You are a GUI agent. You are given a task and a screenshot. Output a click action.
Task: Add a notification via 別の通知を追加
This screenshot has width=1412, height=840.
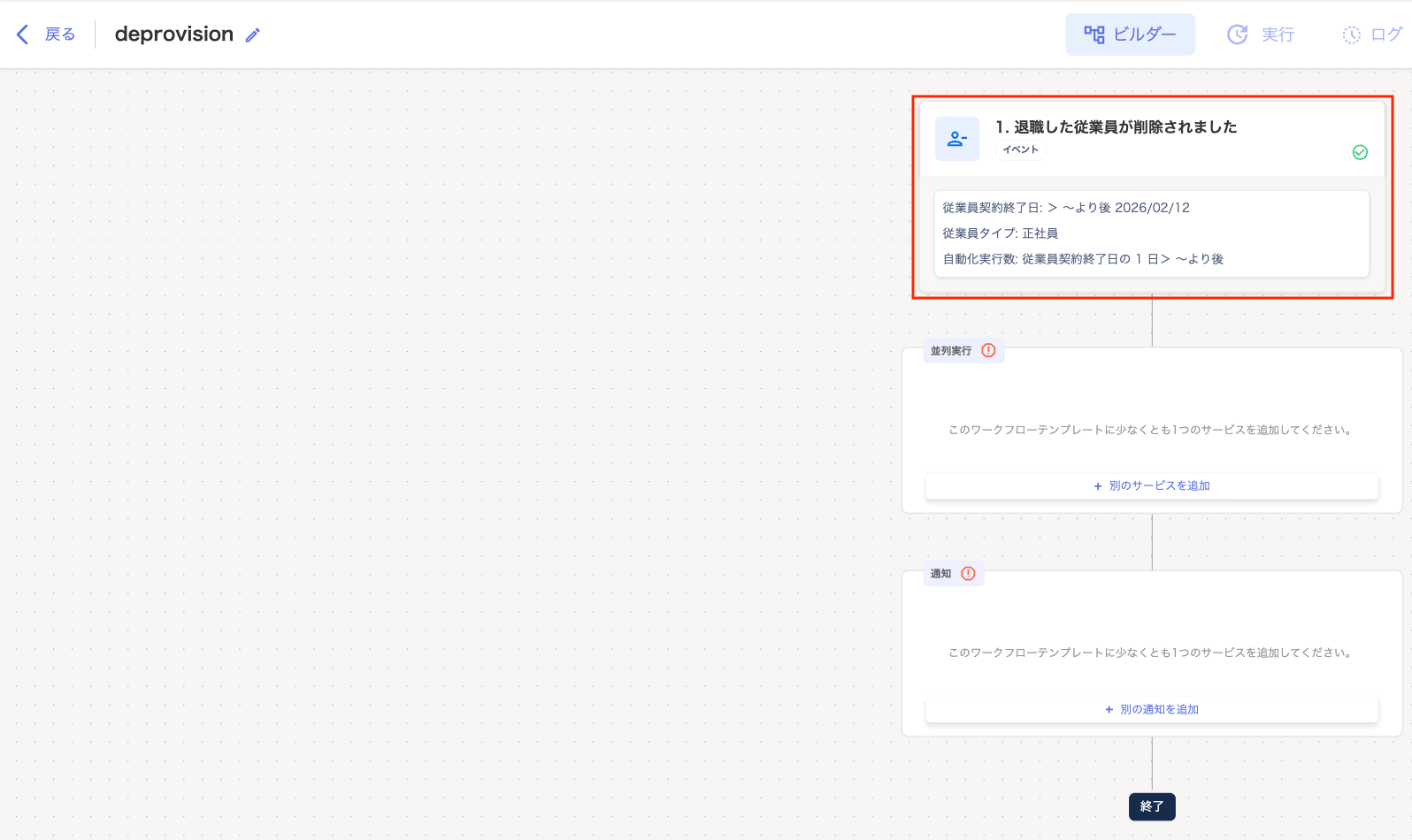coord(1152,709)
